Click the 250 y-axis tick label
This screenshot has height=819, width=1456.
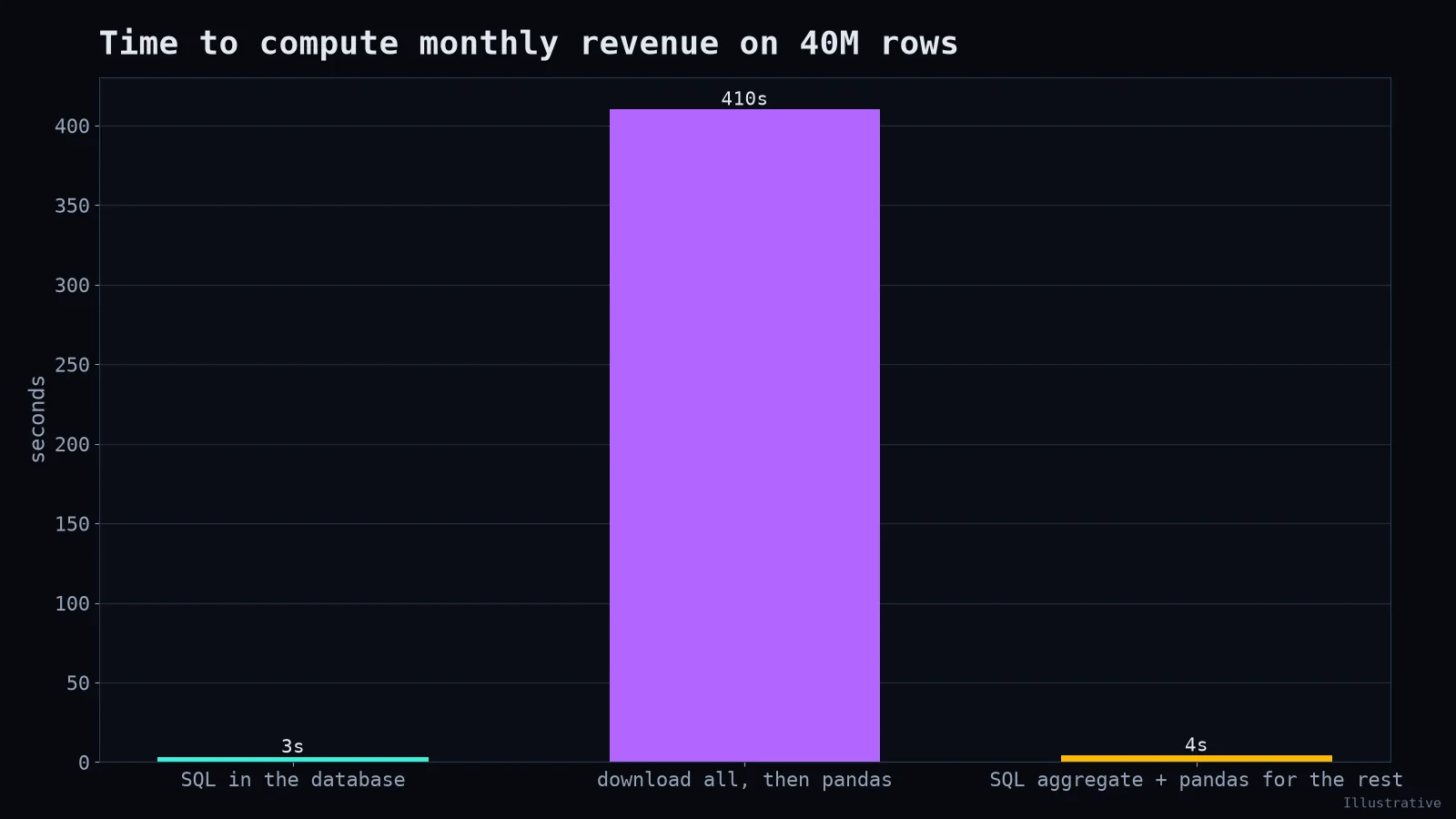(72, 365)
